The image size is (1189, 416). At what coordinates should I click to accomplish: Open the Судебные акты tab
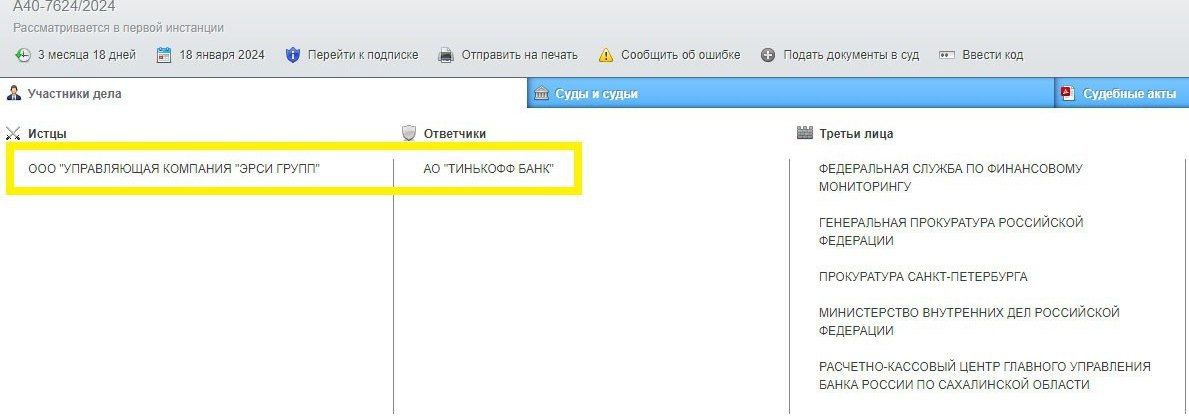tap(1130, 94)
